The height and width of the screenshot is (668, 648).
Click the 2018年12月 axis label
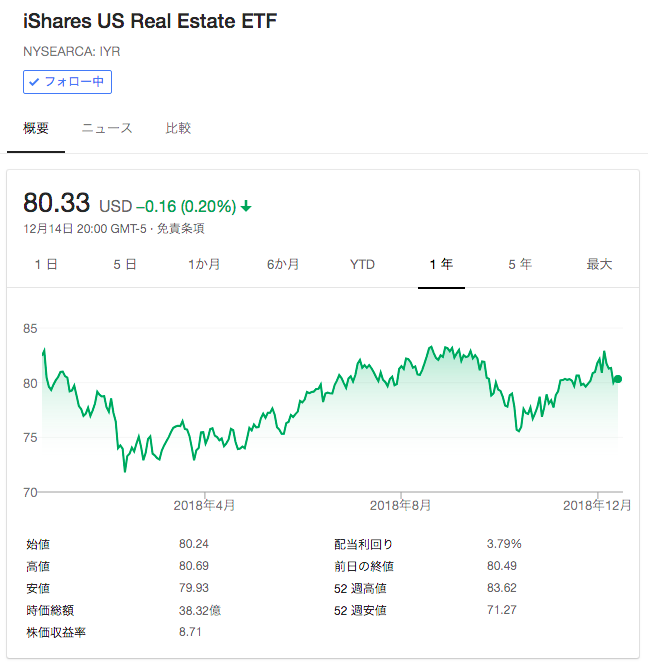click(x=597, y=505)
